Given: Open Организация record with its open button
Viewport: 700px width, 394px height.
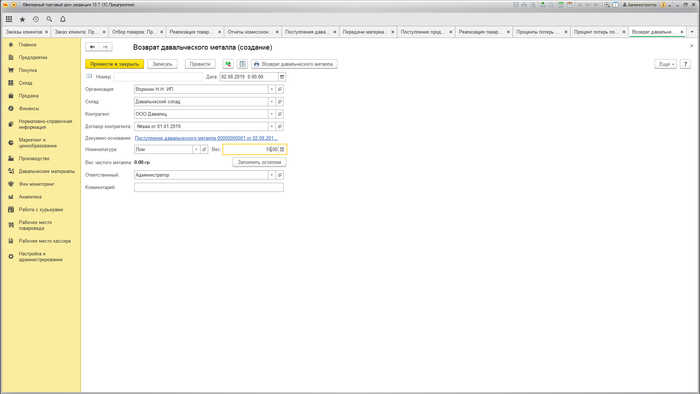Looking at the screenshot, I should [280, 89].
